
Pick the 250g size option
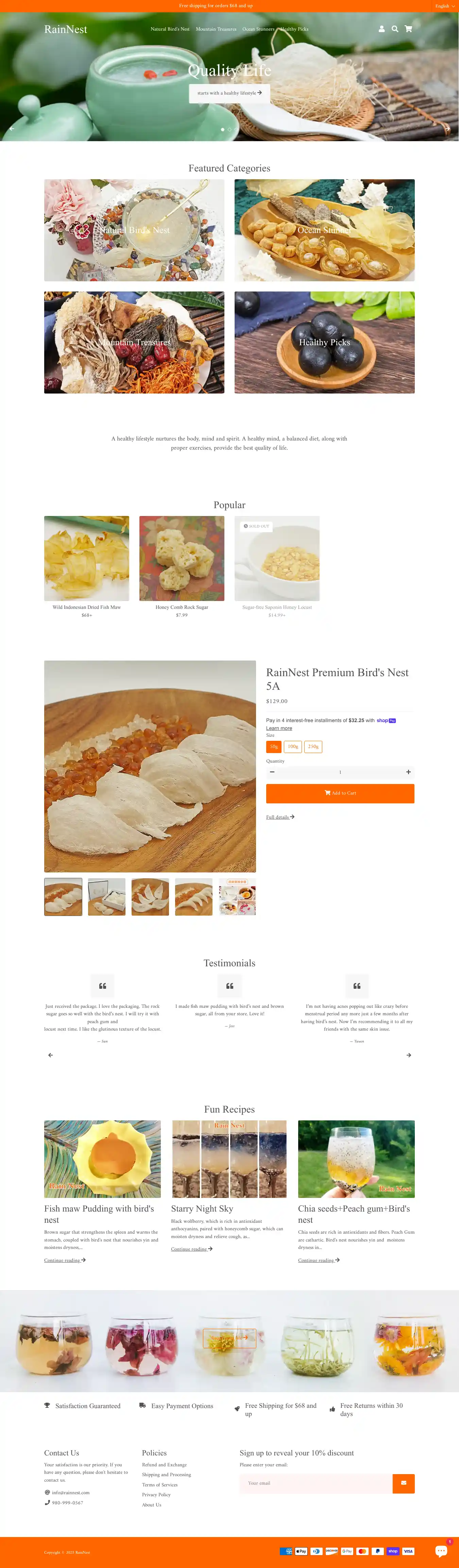[x=313, y=746]
